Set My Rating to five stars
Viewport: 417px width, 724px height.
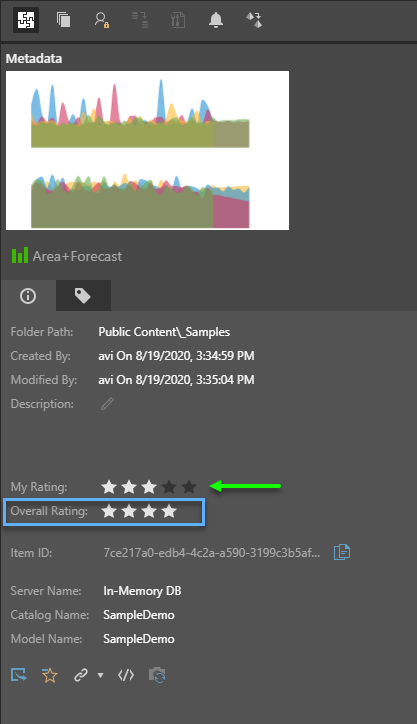tap(189, 487)
